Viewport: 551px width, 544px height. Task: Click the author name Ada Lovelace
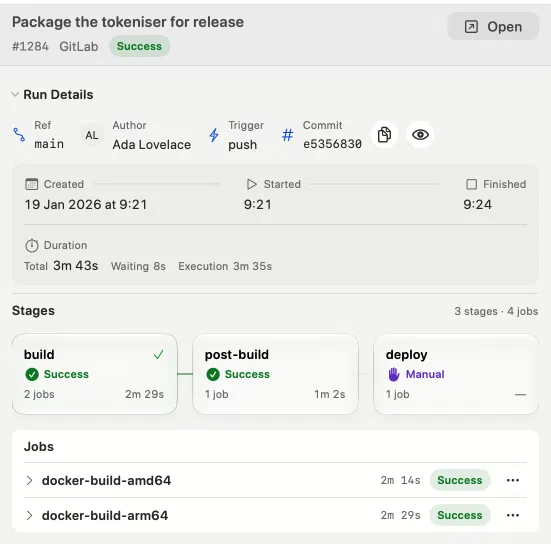151,144
